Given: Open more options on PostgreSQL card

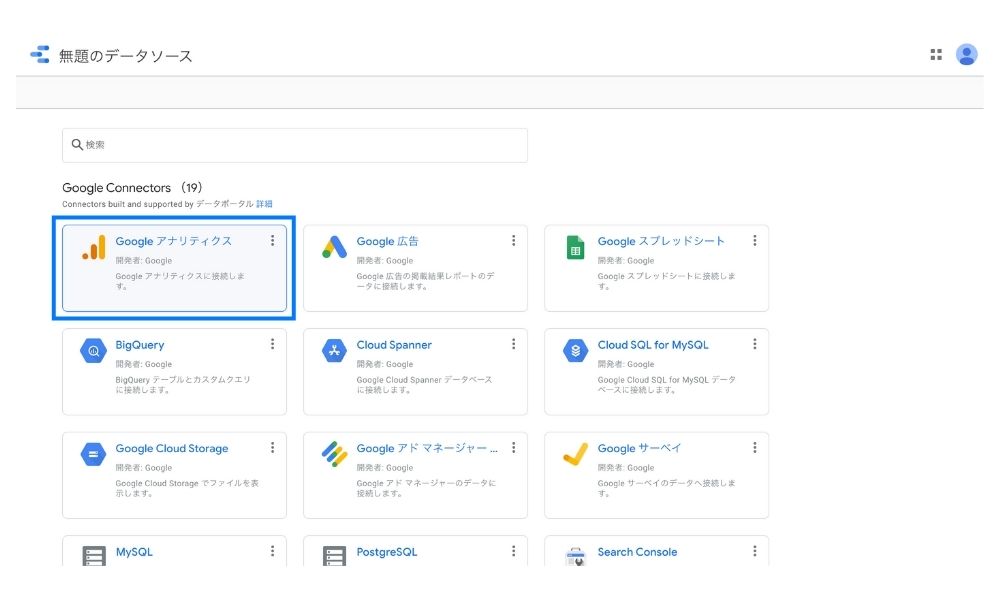Looking at the screenshot, I should [x=513, y=551].
